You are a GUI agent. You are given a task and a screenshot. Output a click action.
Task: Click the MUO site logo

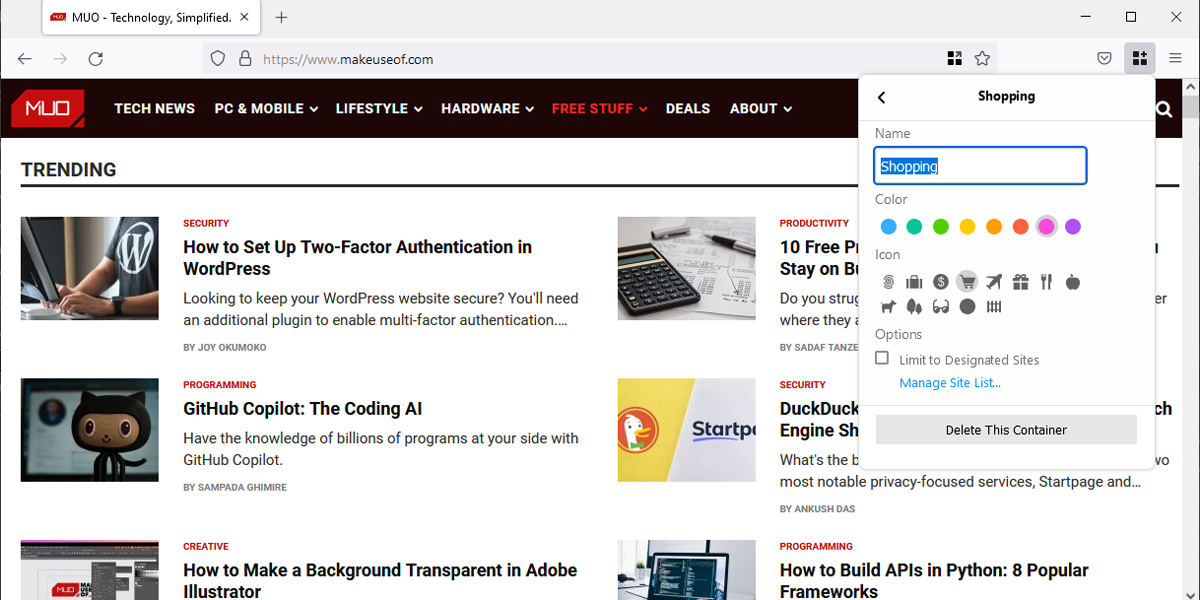click(x=47, y=108)
